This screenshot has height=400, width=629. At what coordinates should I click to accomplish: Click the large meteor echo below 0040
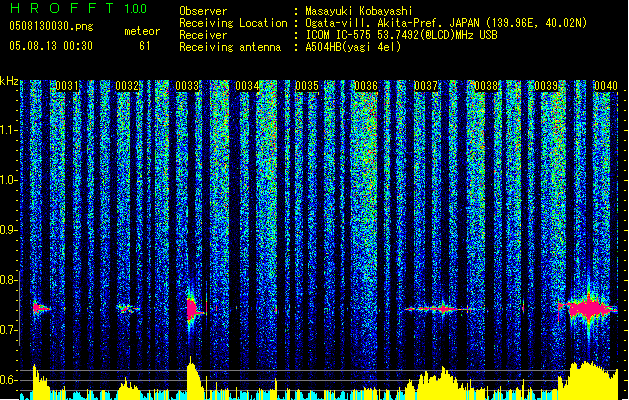pyautogui.click(x=588, y=309)
